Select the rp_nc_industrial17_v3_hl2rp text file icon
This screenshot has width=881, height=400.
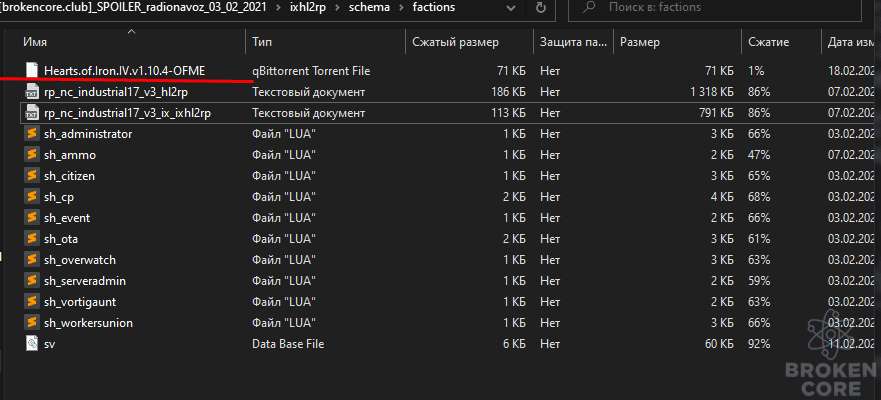coord(32,92)
